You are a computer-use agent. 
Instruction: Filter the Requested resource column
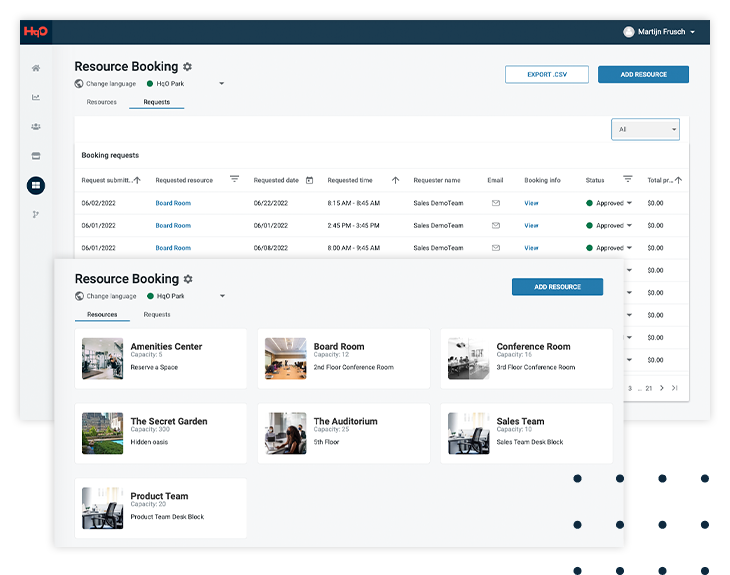(234, 179)
